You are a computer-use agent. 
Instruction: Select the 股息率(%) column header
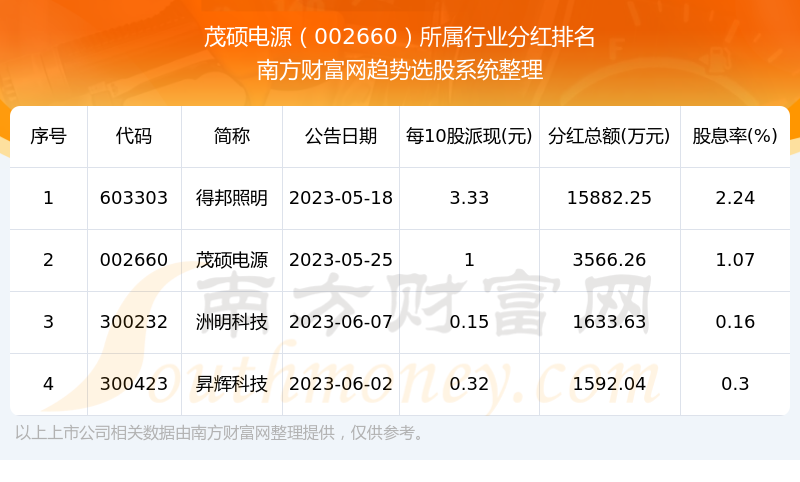(735, 136)
